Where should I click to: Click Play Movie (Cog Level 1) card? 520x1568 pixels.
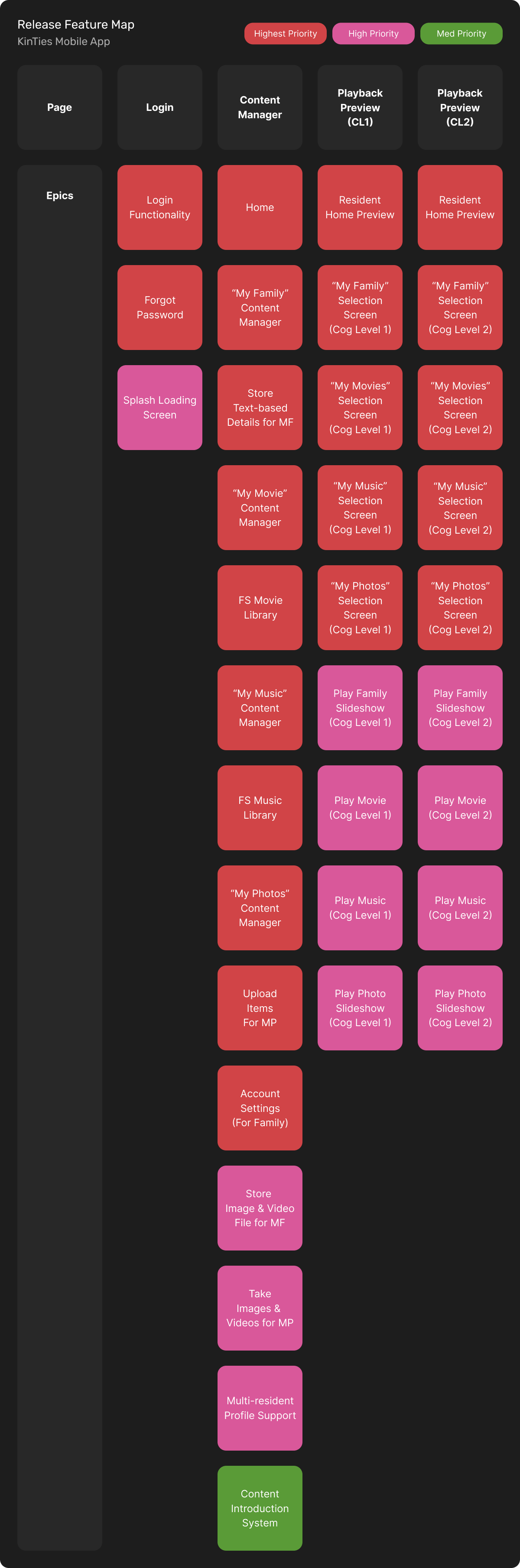pos(360,808)
